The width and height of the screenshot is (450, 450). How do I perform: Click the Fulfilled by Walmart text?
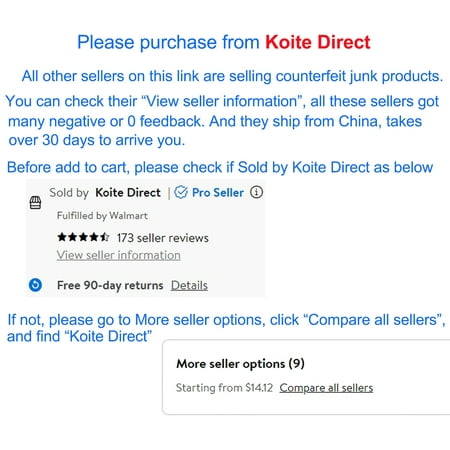point(102,216)
